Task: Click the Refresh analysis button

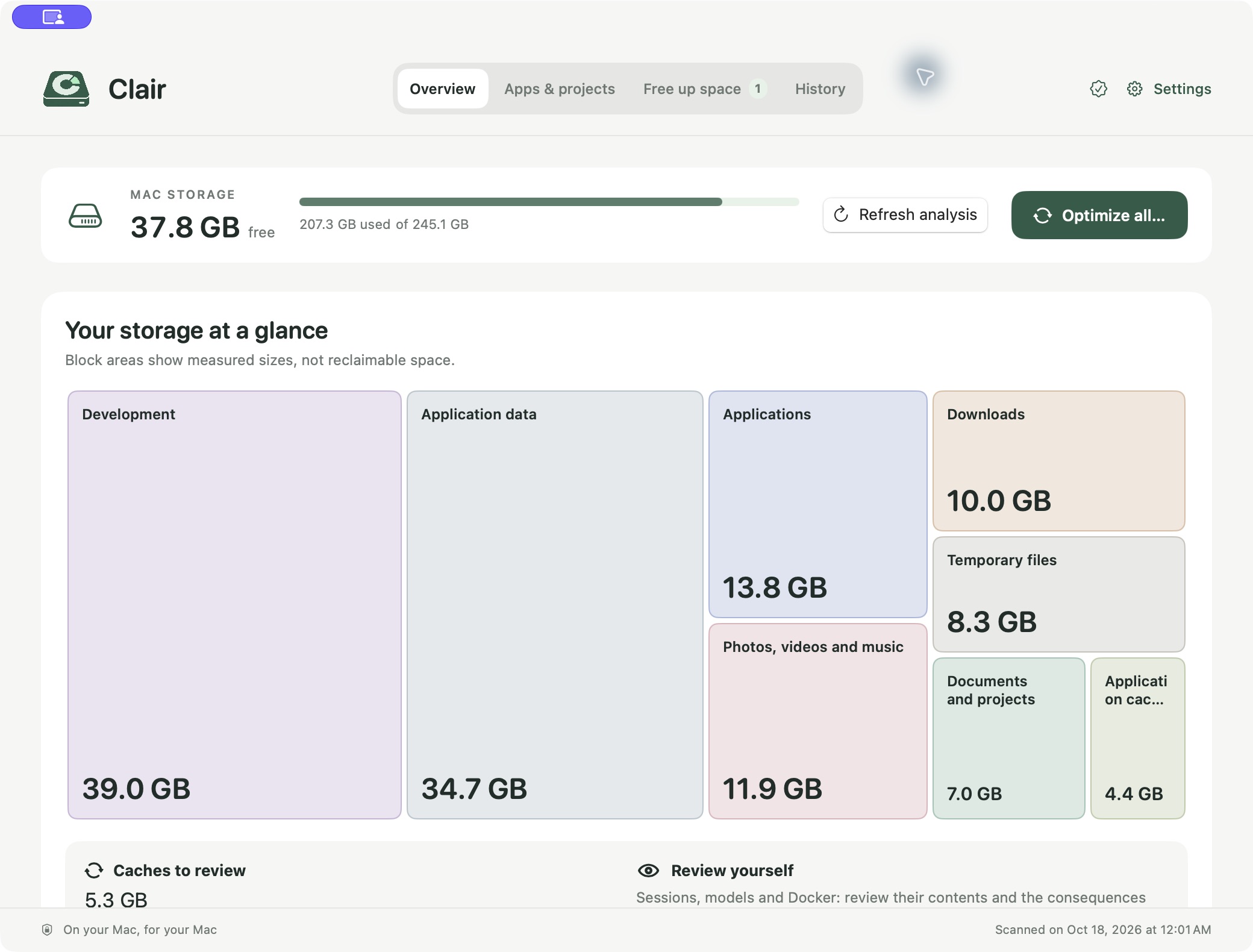Action: (x=905, y=215)
